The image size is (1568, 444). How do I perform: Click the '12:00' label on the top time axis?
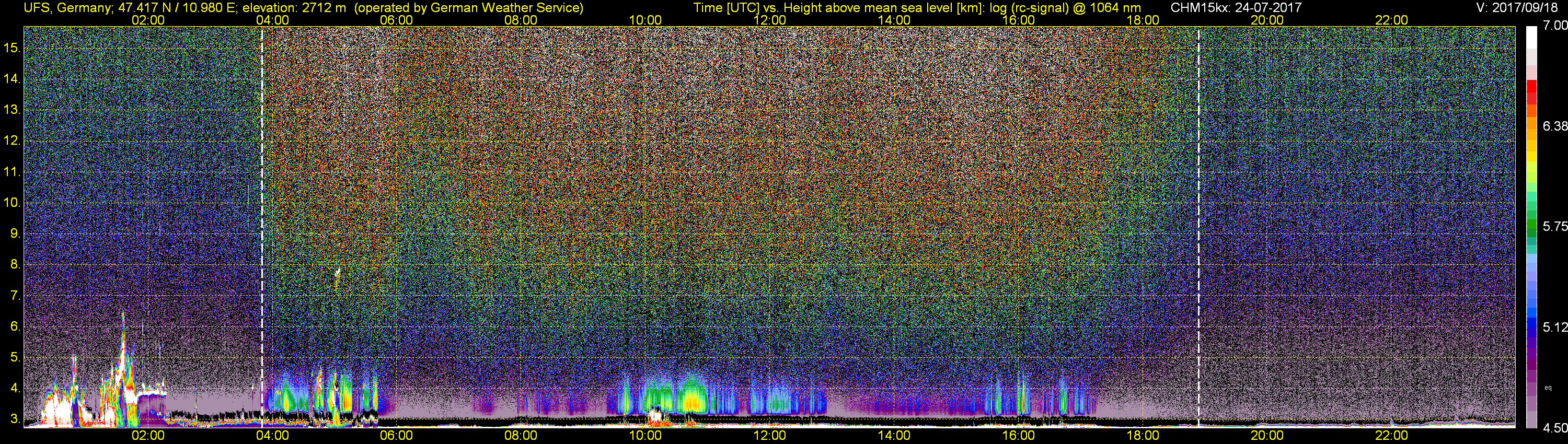click(x=769, y=20)
